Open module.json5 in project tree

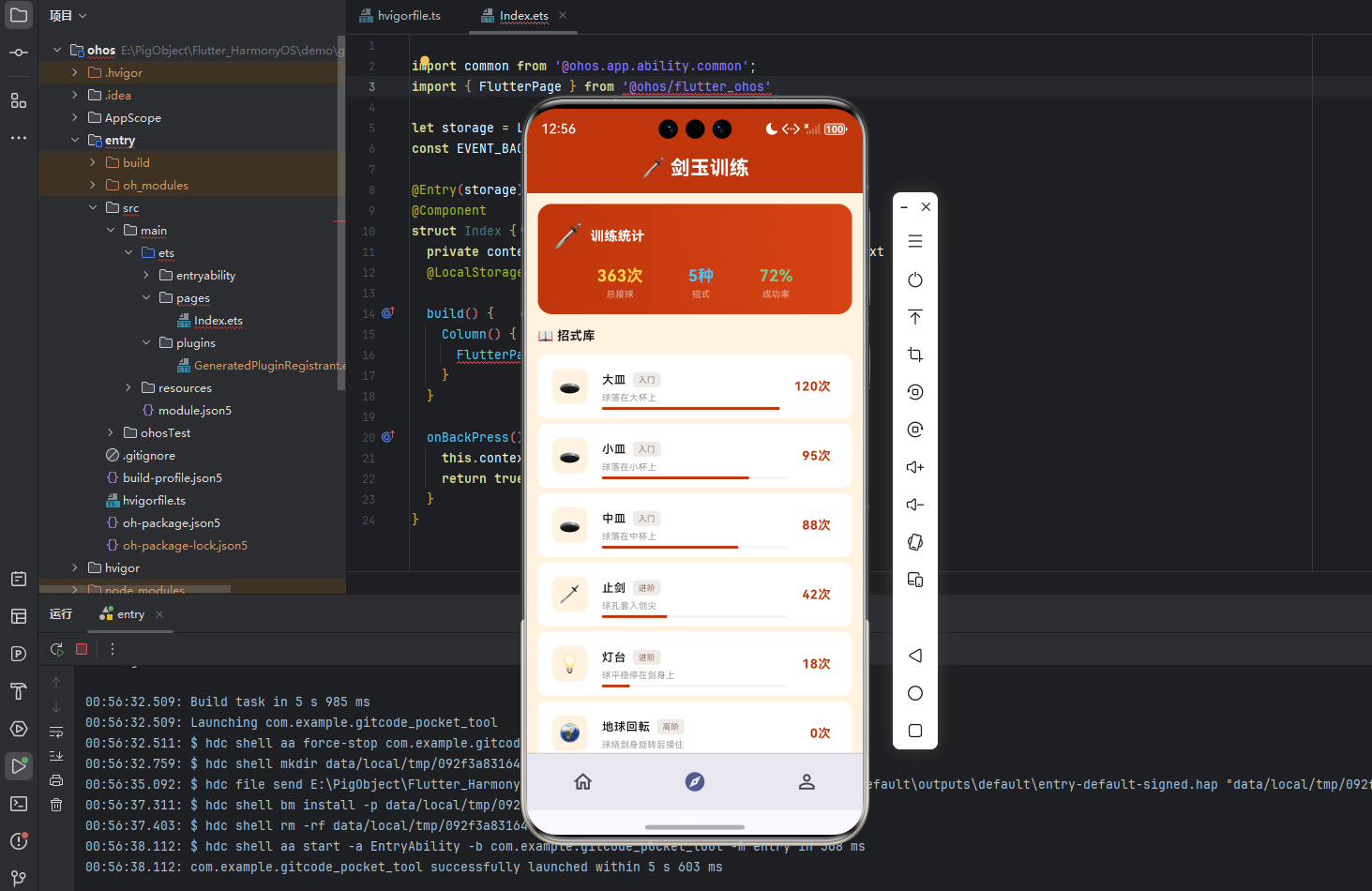[x=187, y=410]
